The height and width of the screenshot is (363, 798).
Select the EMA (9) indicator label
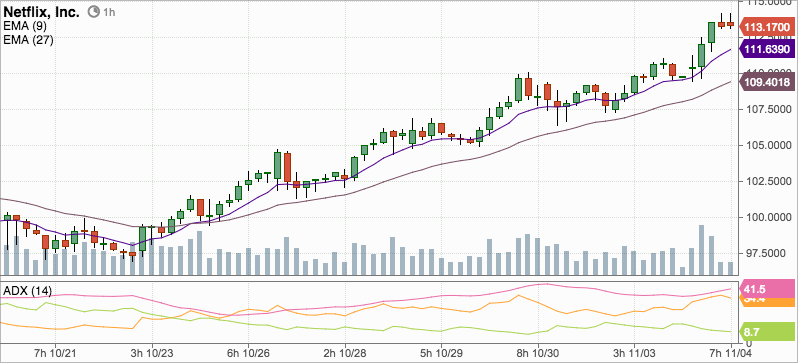tap(24, 27)
